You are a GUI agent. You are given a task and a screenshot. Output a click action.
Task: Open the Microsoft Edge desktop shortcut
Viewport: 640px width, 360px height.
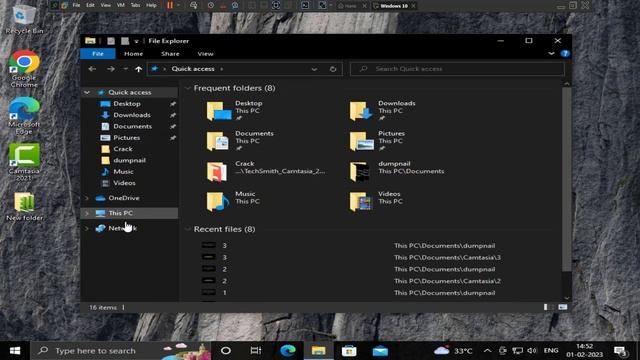[x=24, y=116]
